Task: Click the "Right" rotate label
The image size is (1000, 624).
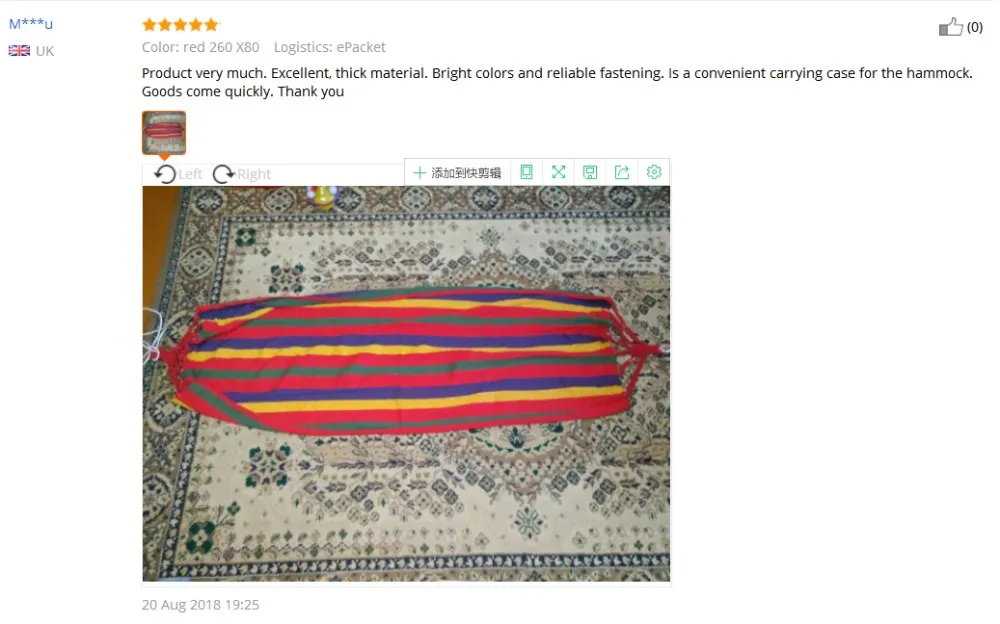Action: 254,174
